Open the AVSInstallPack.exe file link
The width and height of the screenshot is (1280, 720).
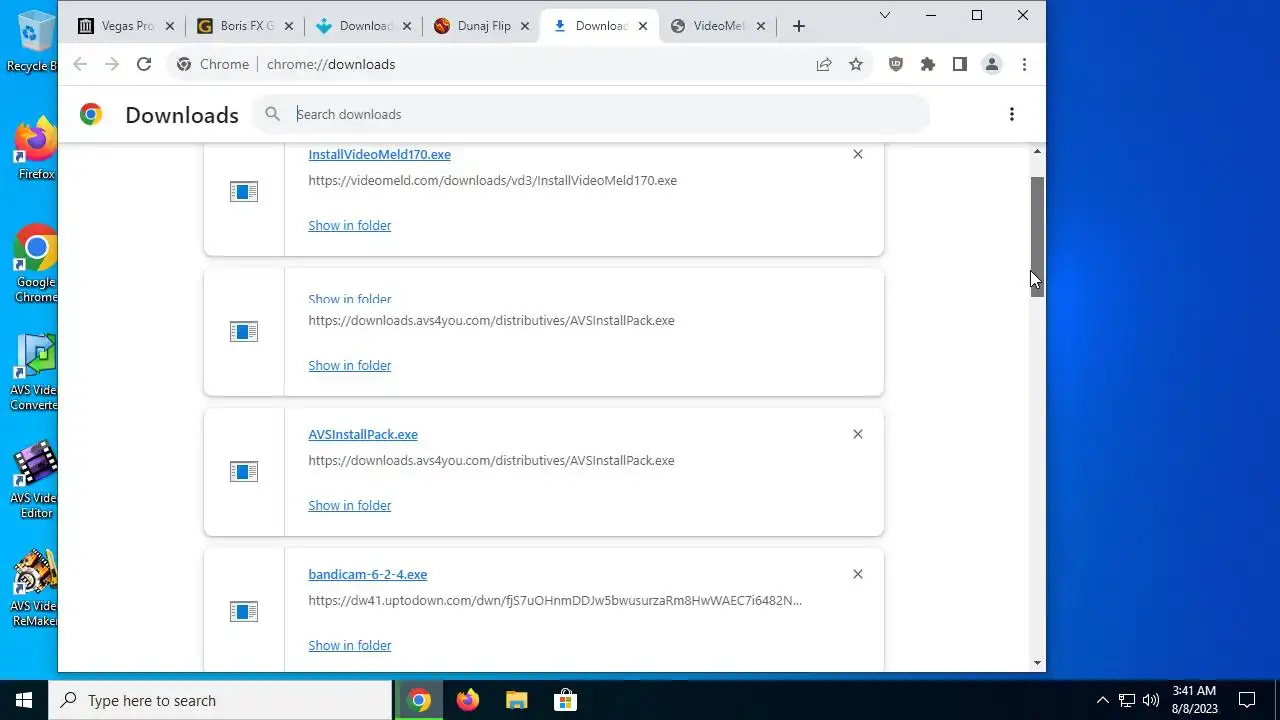(x=363, y=434)
